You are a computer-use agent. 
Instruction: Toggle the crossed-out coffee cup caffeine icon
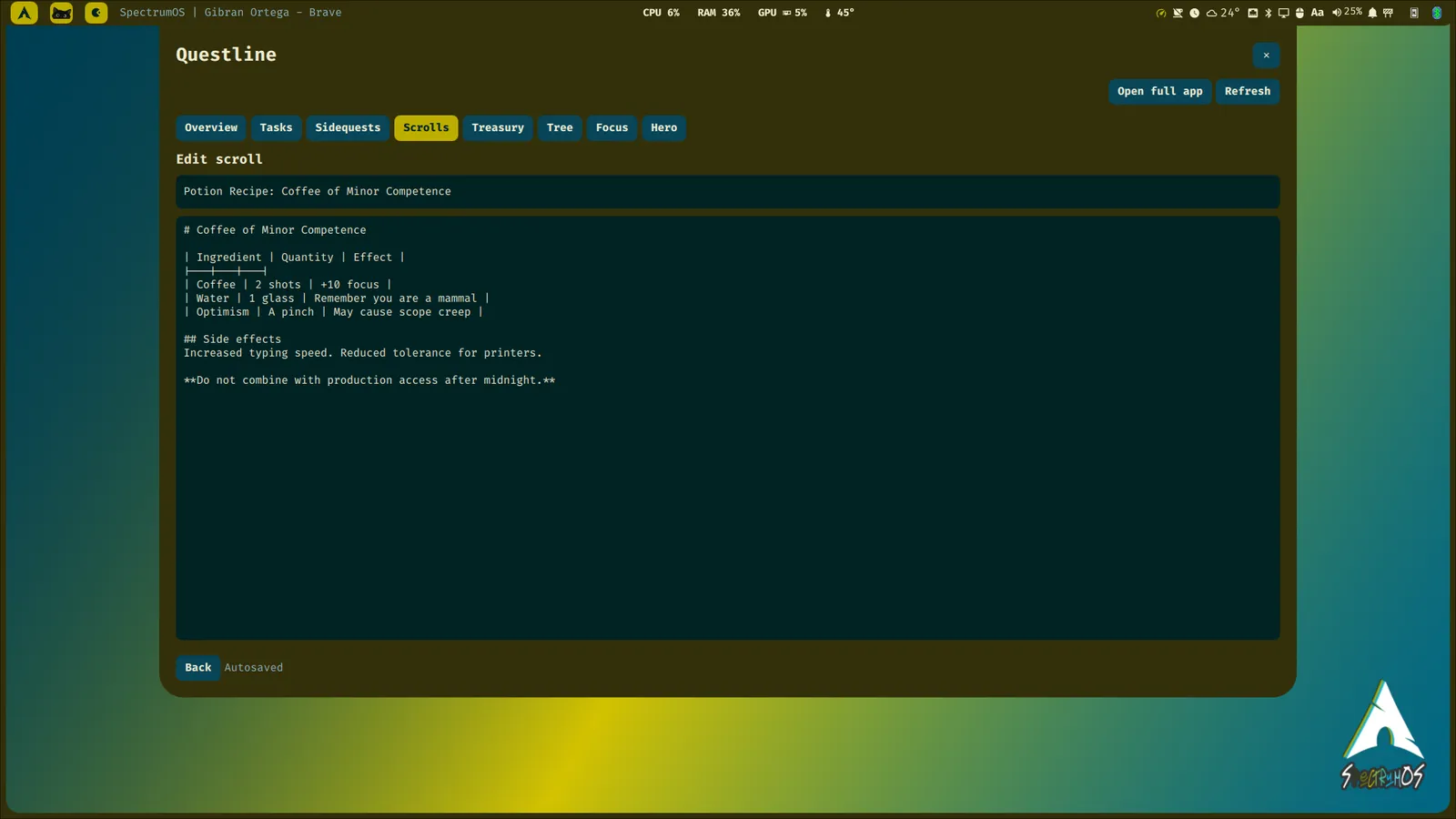tap(1178, 13)
